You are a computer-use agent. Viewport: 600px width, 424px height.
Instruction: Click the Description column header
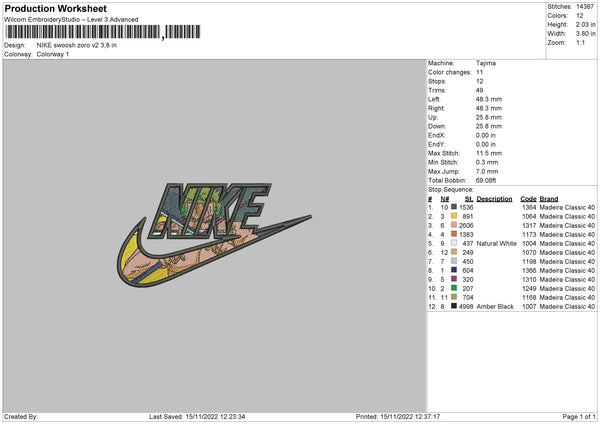pos(494,199)
